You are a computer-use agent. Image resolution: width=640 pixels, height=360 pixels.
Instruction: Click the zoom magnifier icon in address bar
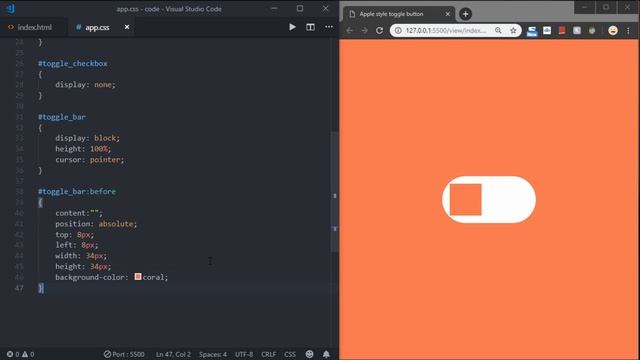[498, 31]
